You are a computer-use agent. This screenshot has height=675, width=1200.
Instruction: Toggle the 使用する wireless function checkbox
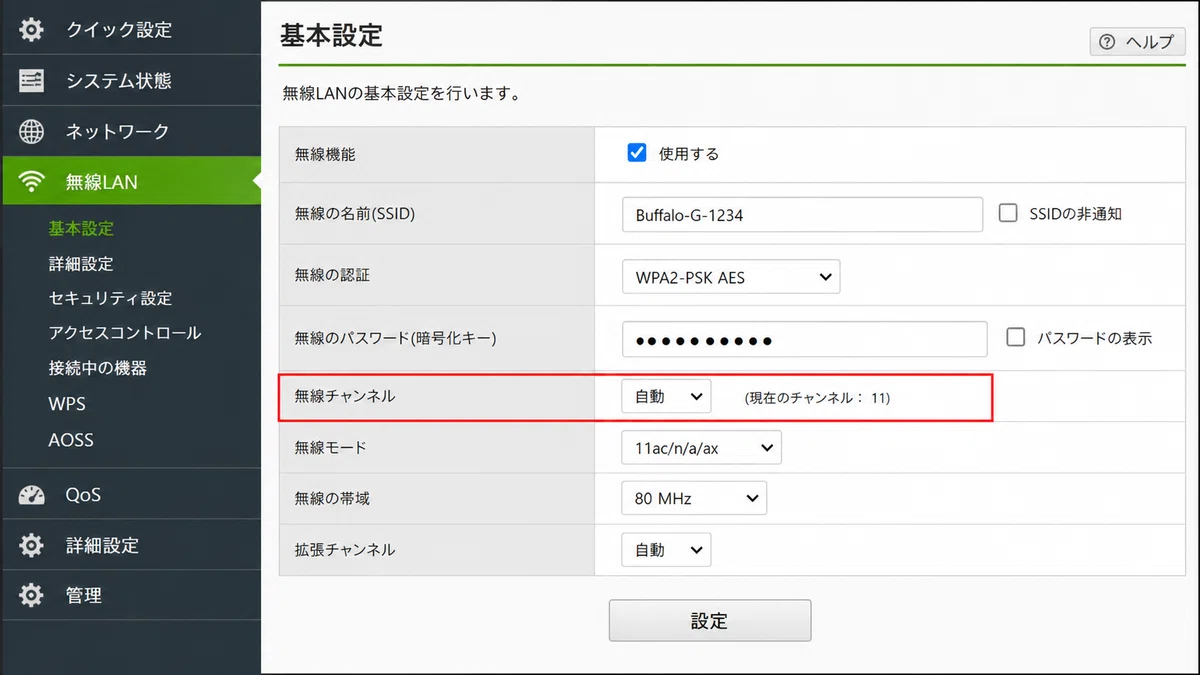point(637,153)
